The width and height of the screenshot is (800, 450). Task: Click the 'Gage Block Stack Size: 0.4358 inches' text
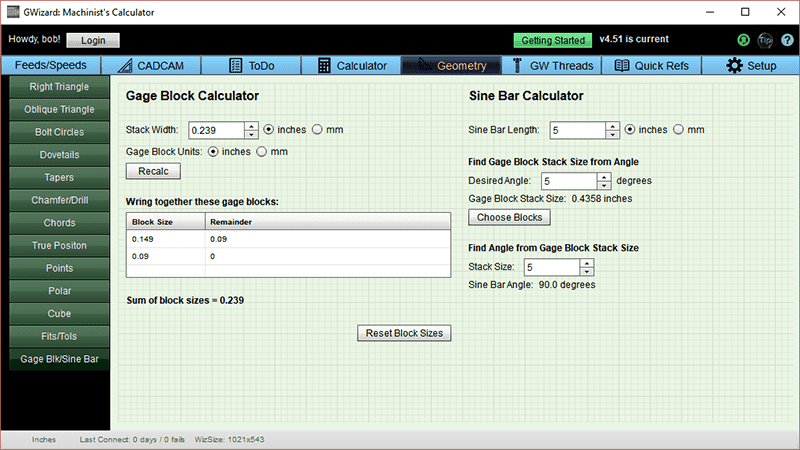[550, 198]
